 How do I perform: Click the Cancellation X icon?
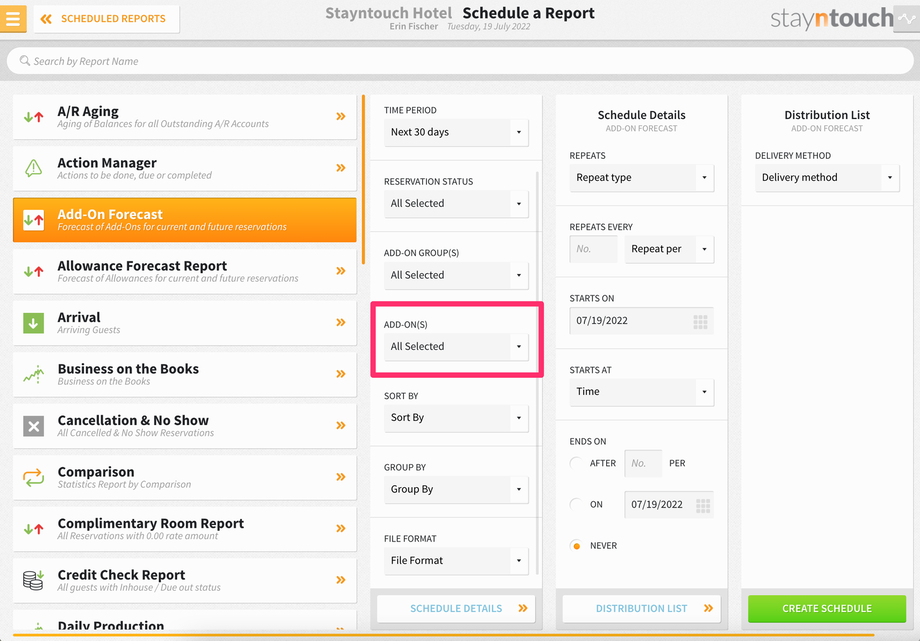(33, 426)
